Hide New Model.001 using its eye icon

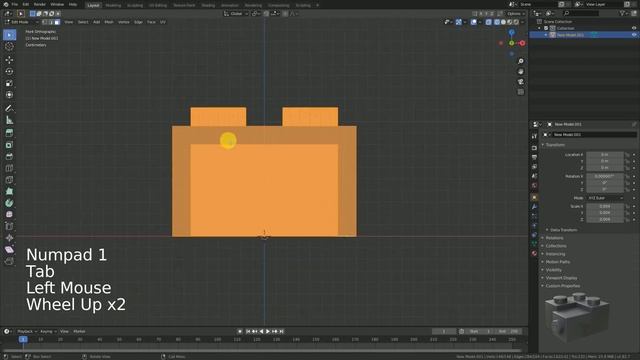(634, 35)
